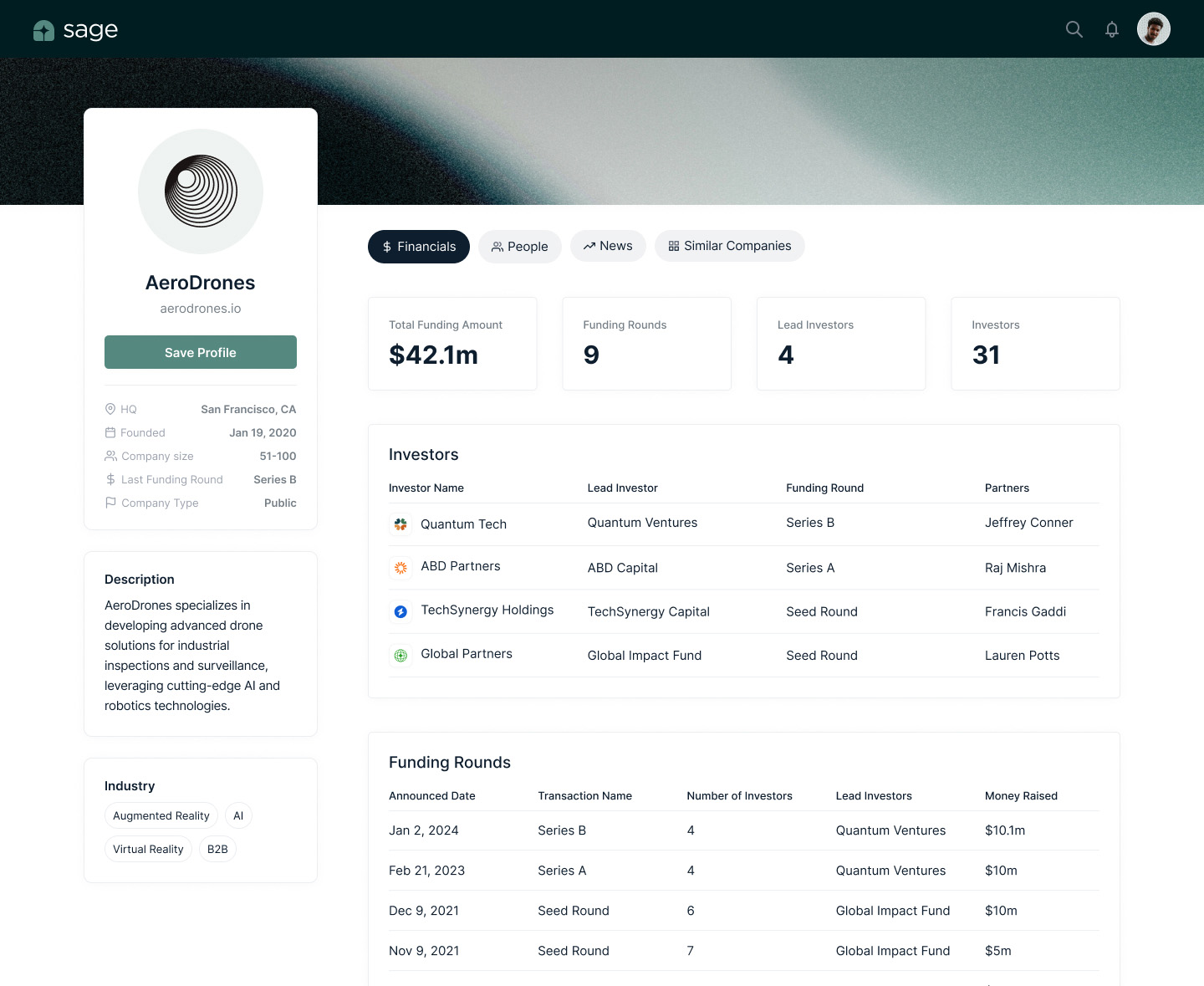Screen dimensions: 1204x986
Task: Click the Founded calendar icon
Action: click(x=110, y=432)
